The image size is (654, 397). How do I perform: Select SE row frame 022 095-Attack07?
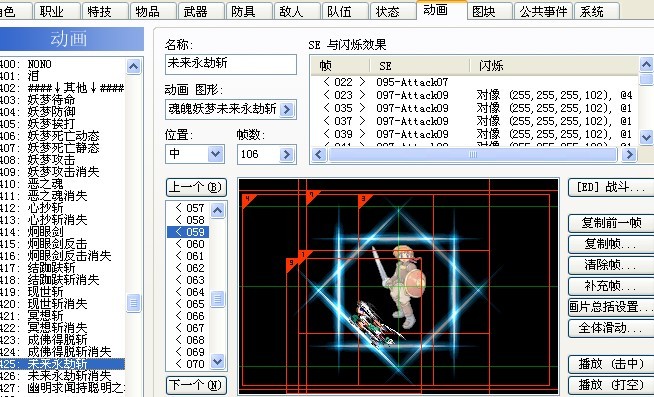pyautogui.click(x=474, y=82)
